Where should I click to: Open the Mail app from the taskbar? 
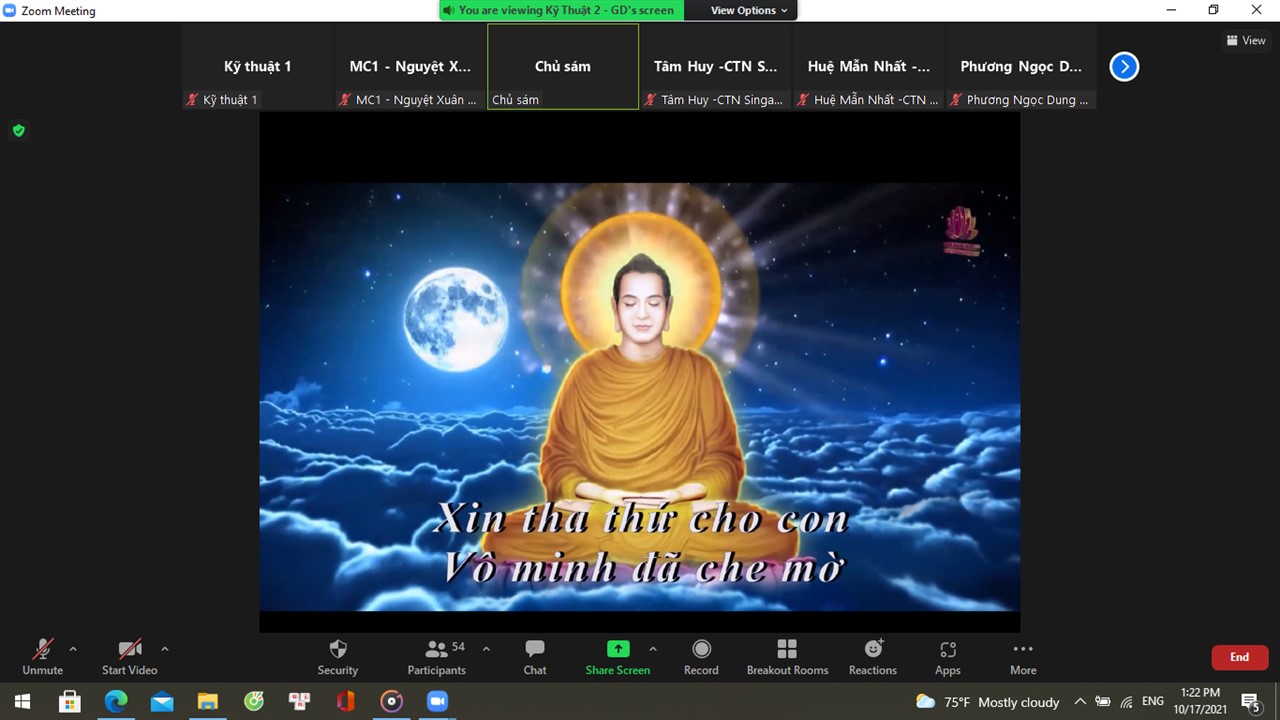[162, 702]
